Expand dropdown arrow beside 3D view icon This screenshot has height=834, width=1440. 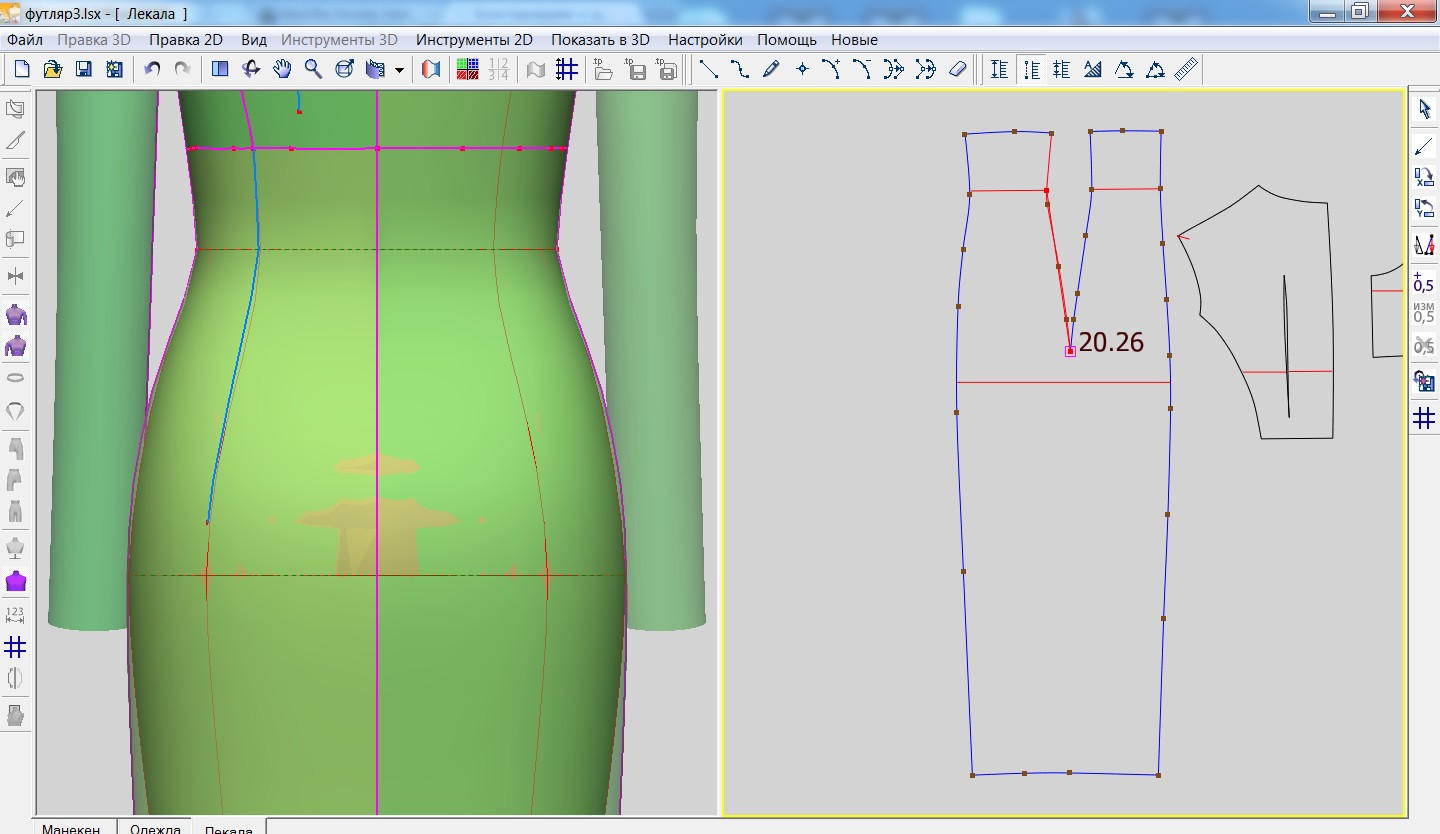399,70
